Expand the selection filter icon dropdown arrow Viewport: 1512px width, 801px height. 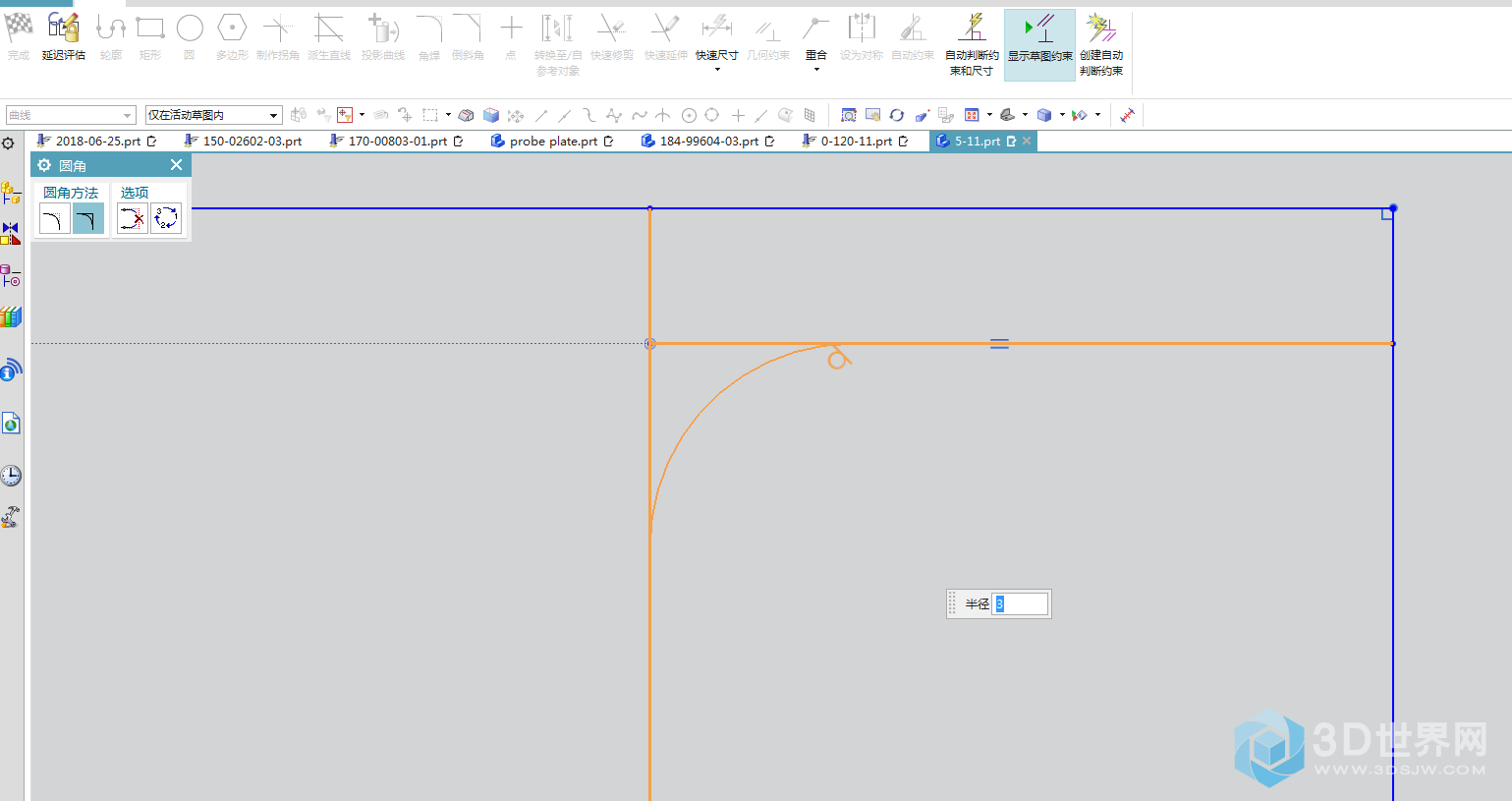coord(362,115)
